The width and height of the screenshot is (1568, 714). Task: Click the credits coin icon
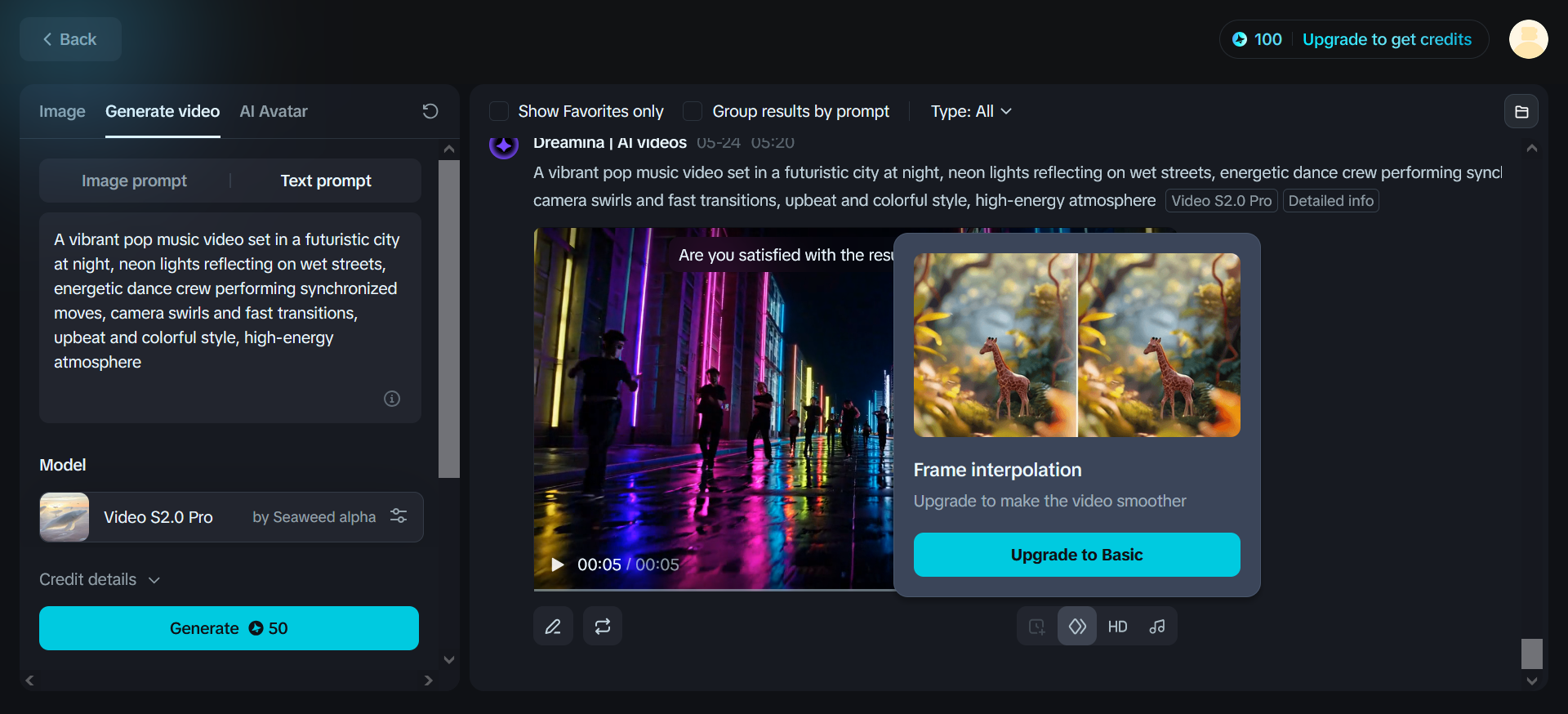click(1240, 39)
